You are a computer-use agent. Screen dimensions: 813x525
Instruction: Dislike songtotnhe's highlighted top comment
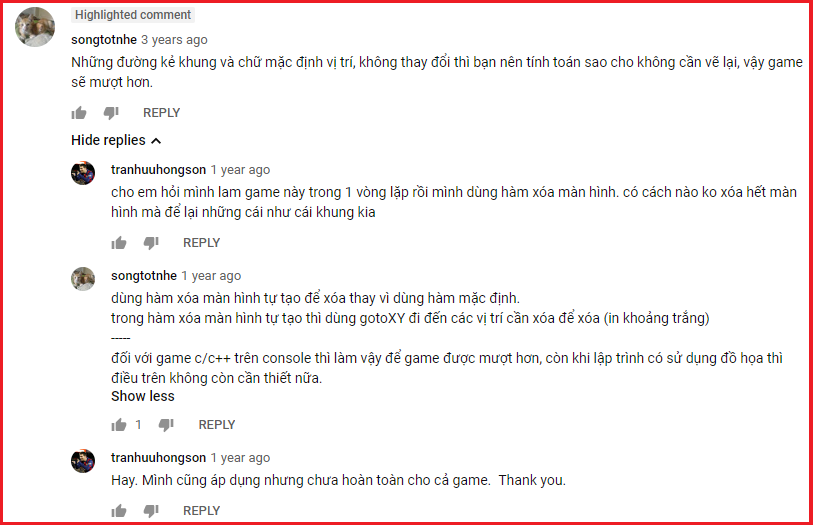[111, 112]
